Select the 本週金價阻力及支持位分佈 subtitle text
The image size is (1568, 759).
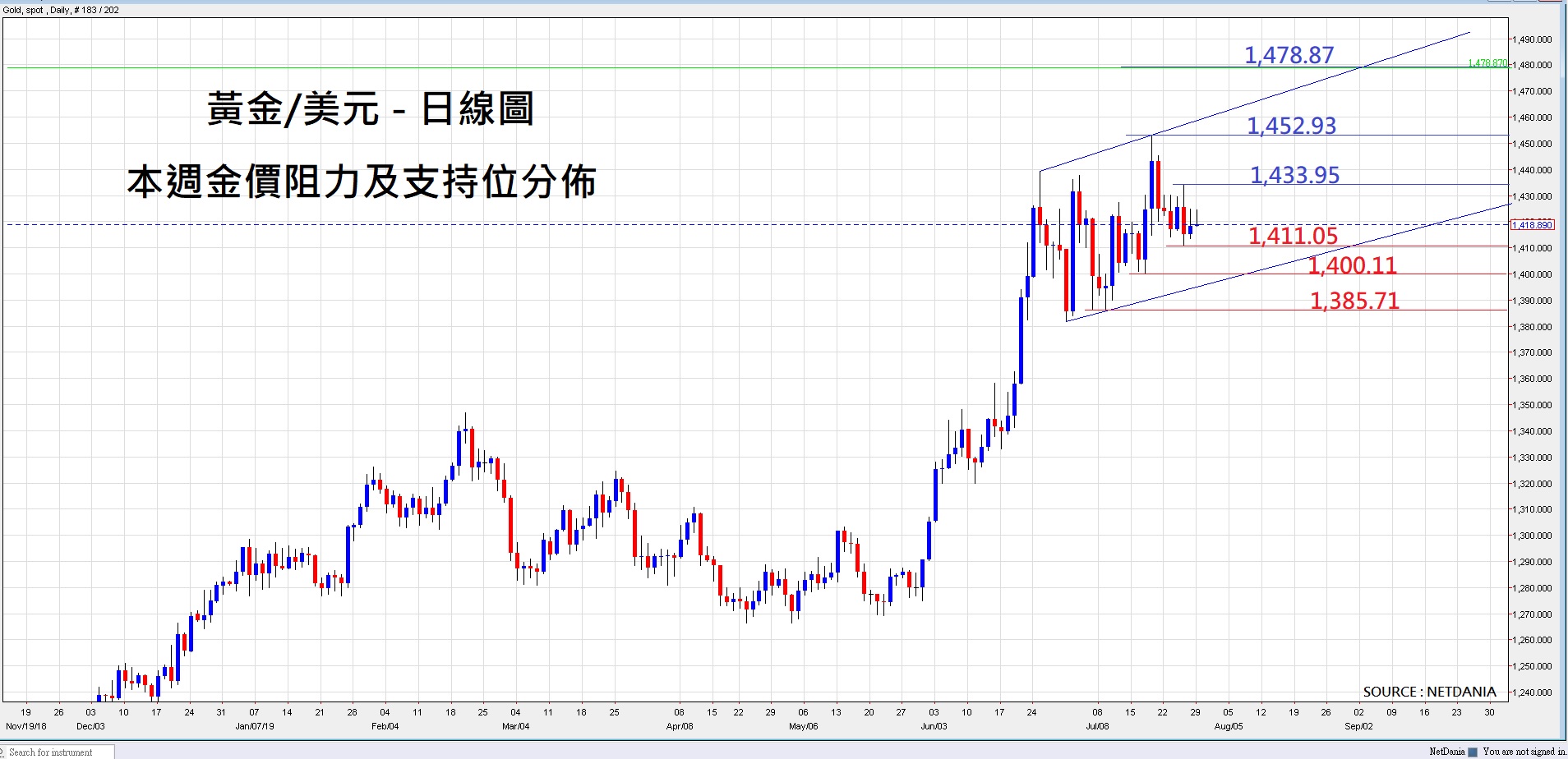[362, 182]
